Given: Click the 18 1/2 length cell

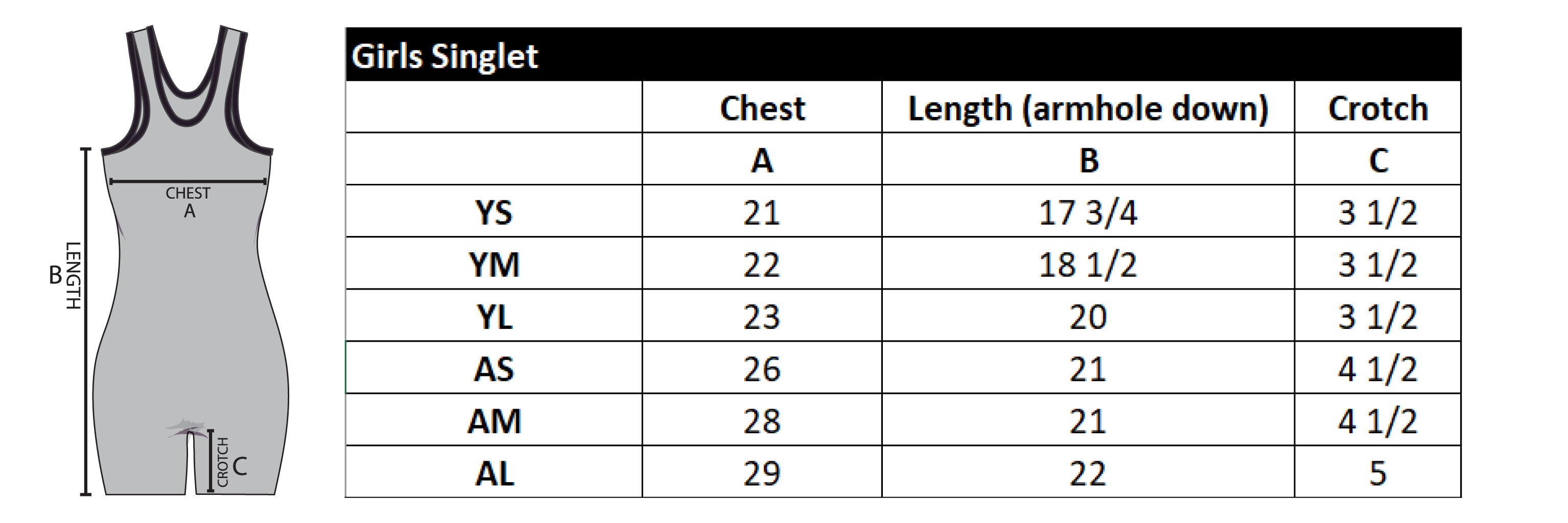Looking at the screenshot, I should pyautogui.click(x=1088, y=265).
